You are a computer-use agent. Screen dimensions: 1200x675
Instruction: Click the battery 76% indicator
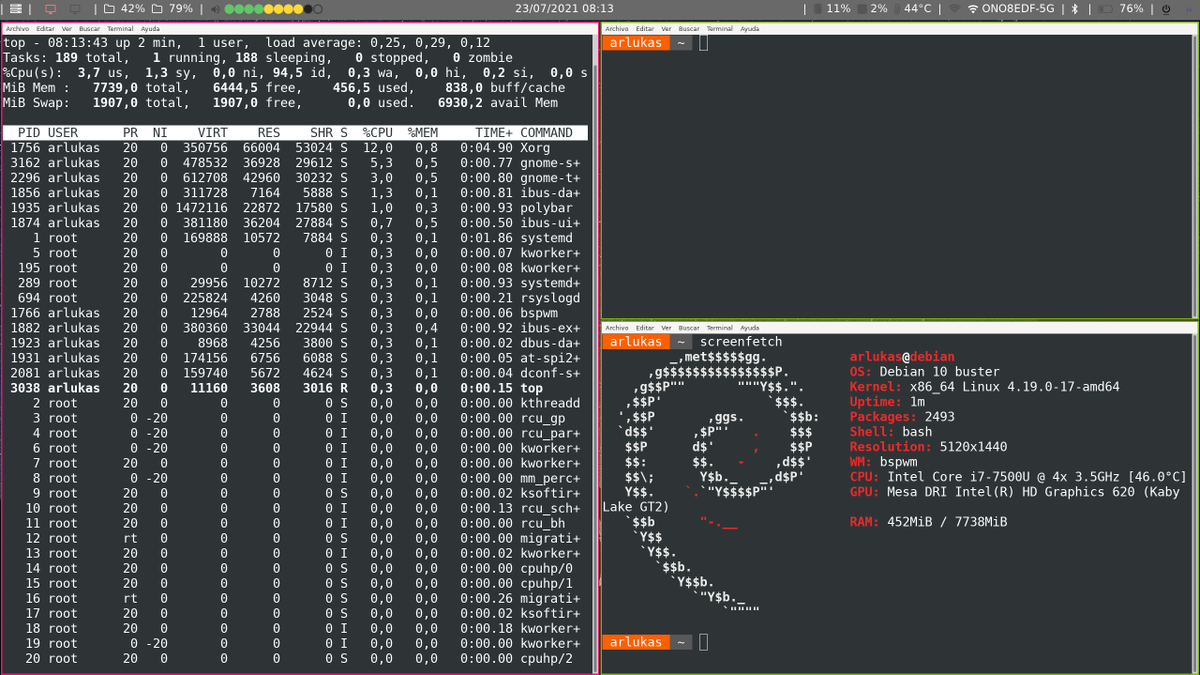(x=1120, y=9)
